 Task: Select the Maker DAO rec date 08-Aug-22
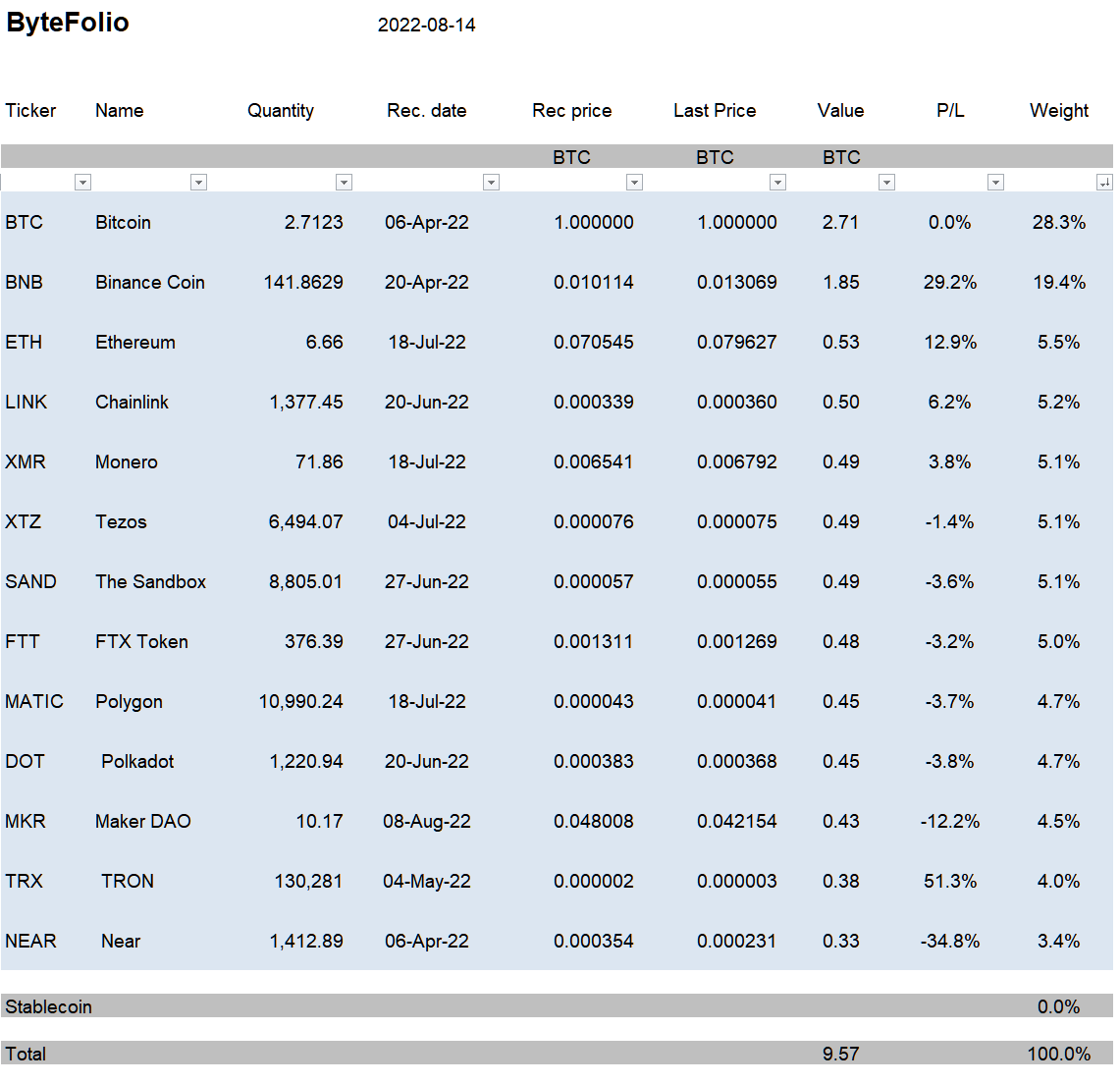pos(426,823)
